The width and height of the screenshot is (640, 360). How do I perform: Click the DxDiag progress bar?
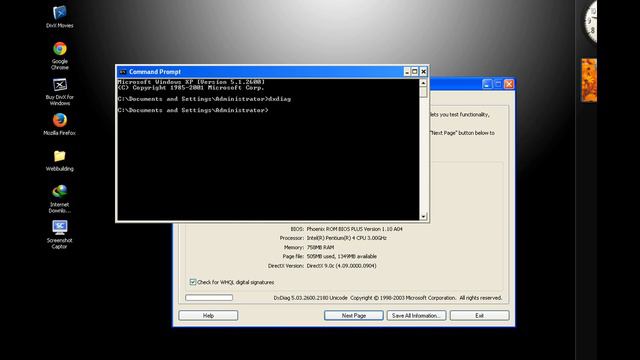(x=209, y=298)
